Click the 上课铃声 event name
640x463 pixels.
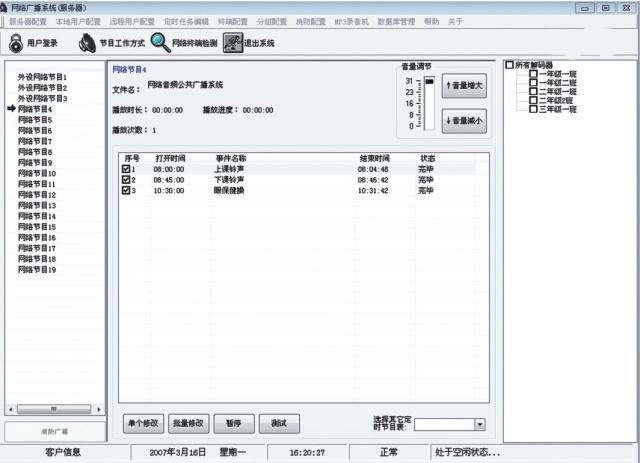point(229,169)
